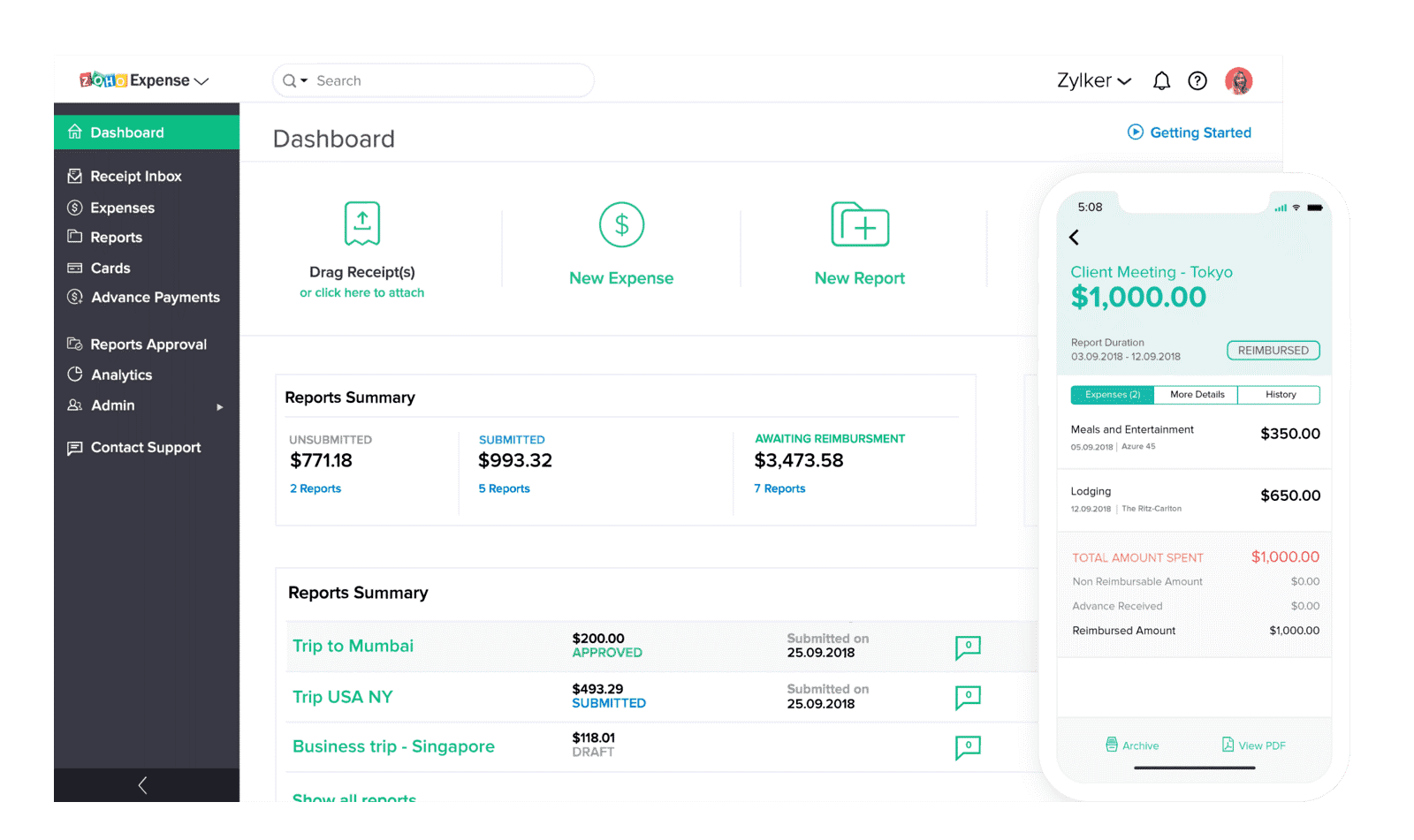The image size is (1414, 840).
Task: Open the 7 Reports awaiting reimbursement link
Action: [779, 488]
